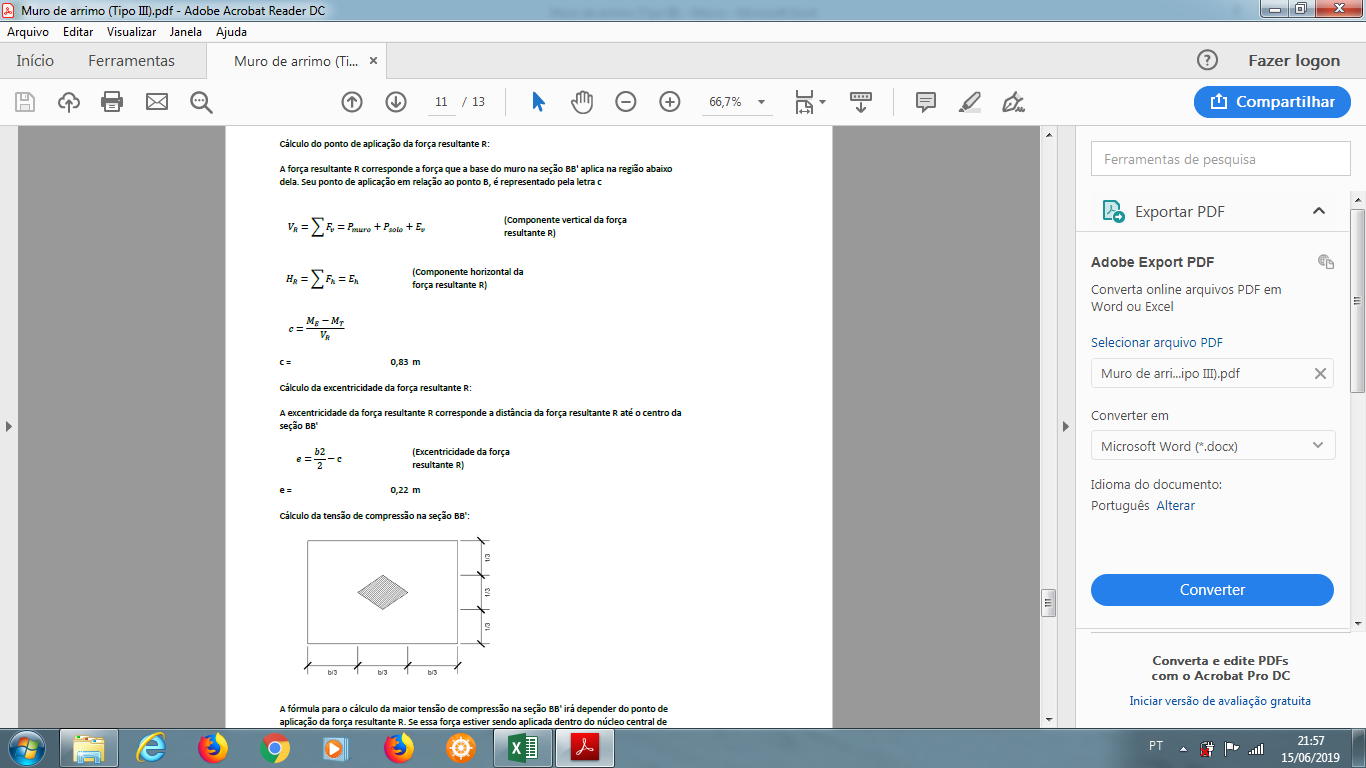The width and height of the screenshot is (1366, 768).
Task: Remove selected PDF file with X
Action: click(1320, 373)
